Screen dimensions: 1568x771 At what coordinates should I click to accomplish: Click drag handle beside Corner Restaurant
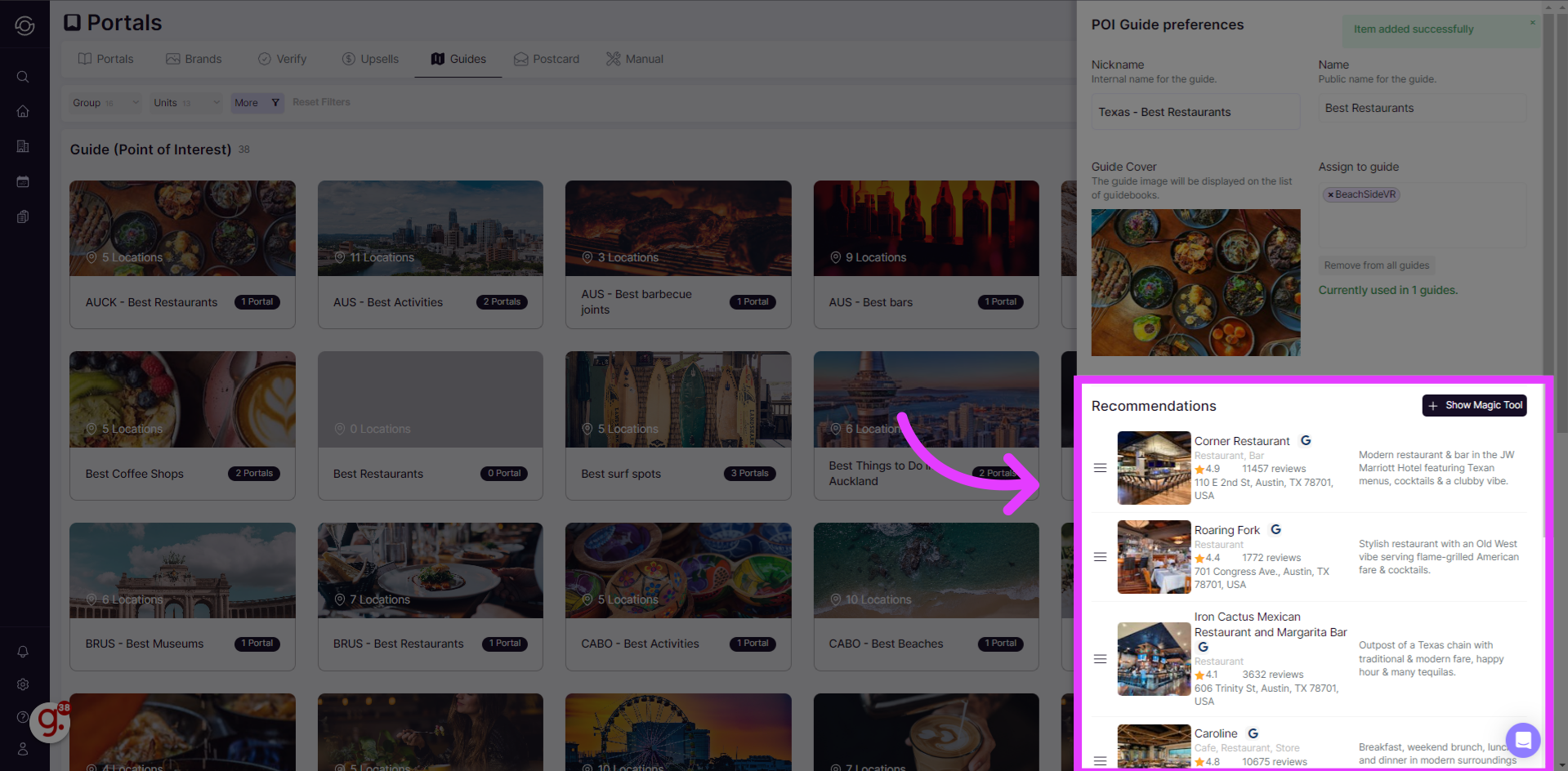point(1100,468)
